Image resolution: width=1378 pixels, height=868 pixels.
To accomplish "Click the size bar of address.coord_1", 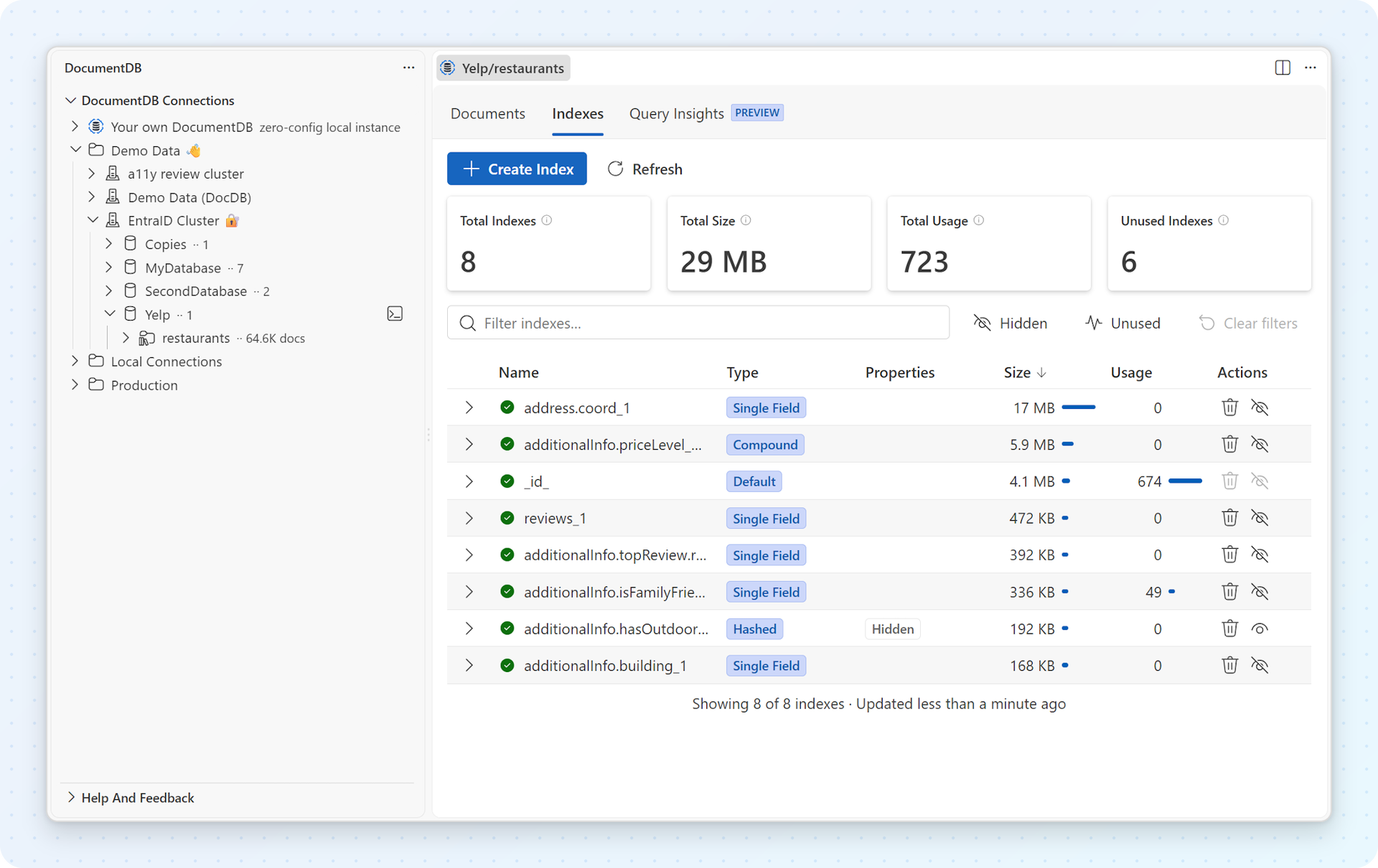I will tap(1079, 407).
